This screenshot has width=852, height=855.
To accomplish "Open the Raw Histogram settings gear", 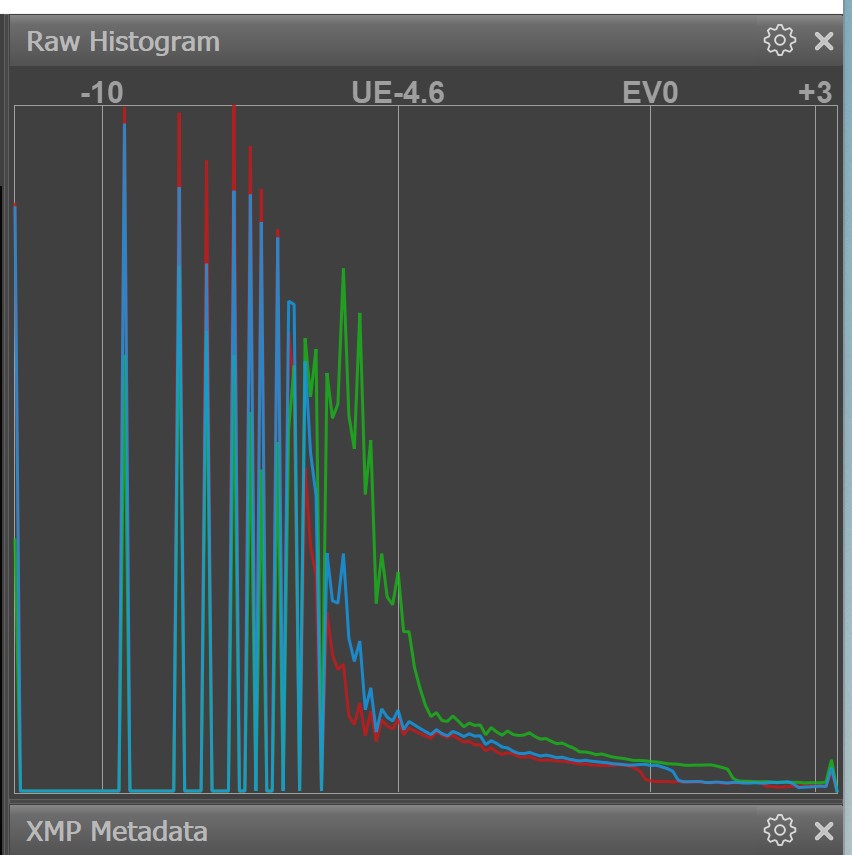I will tap(779, 41).
